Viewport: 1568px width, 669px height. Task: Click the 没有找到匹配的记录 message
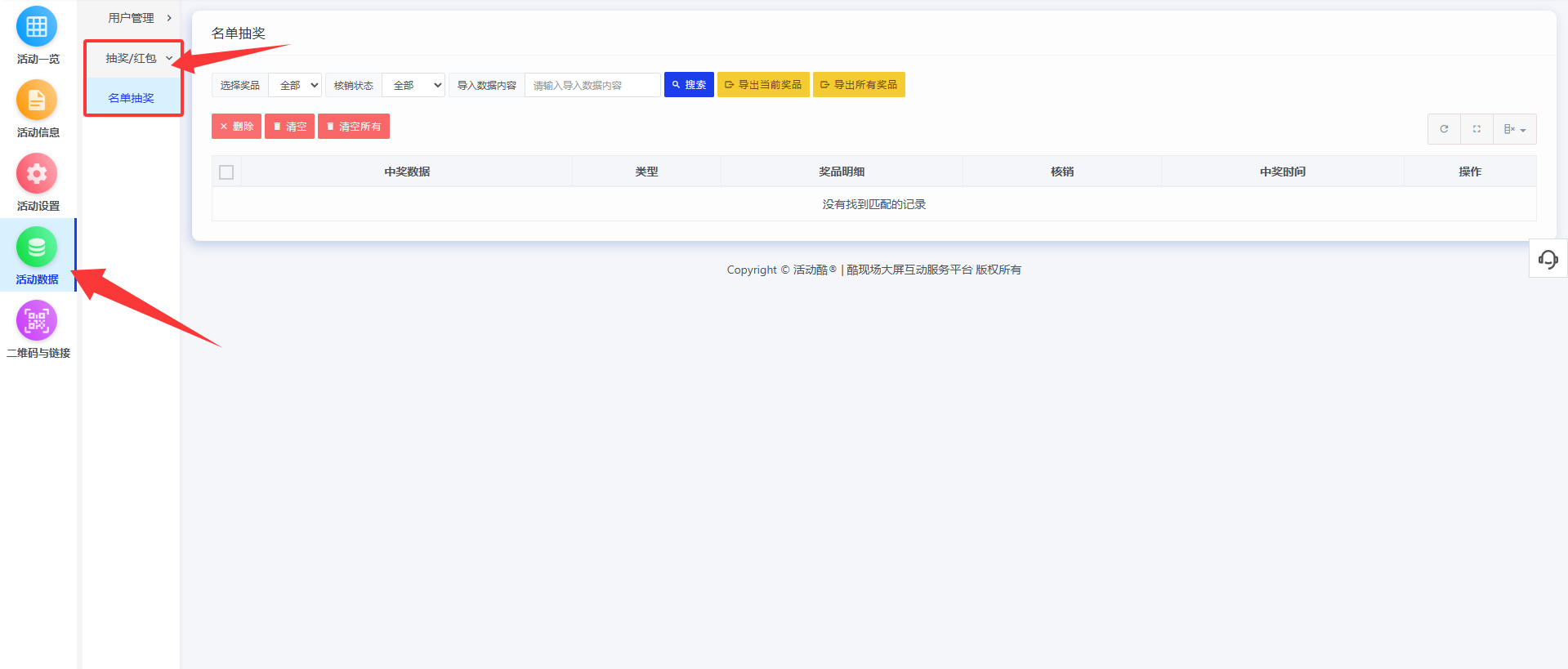click(x=874, y=204)
